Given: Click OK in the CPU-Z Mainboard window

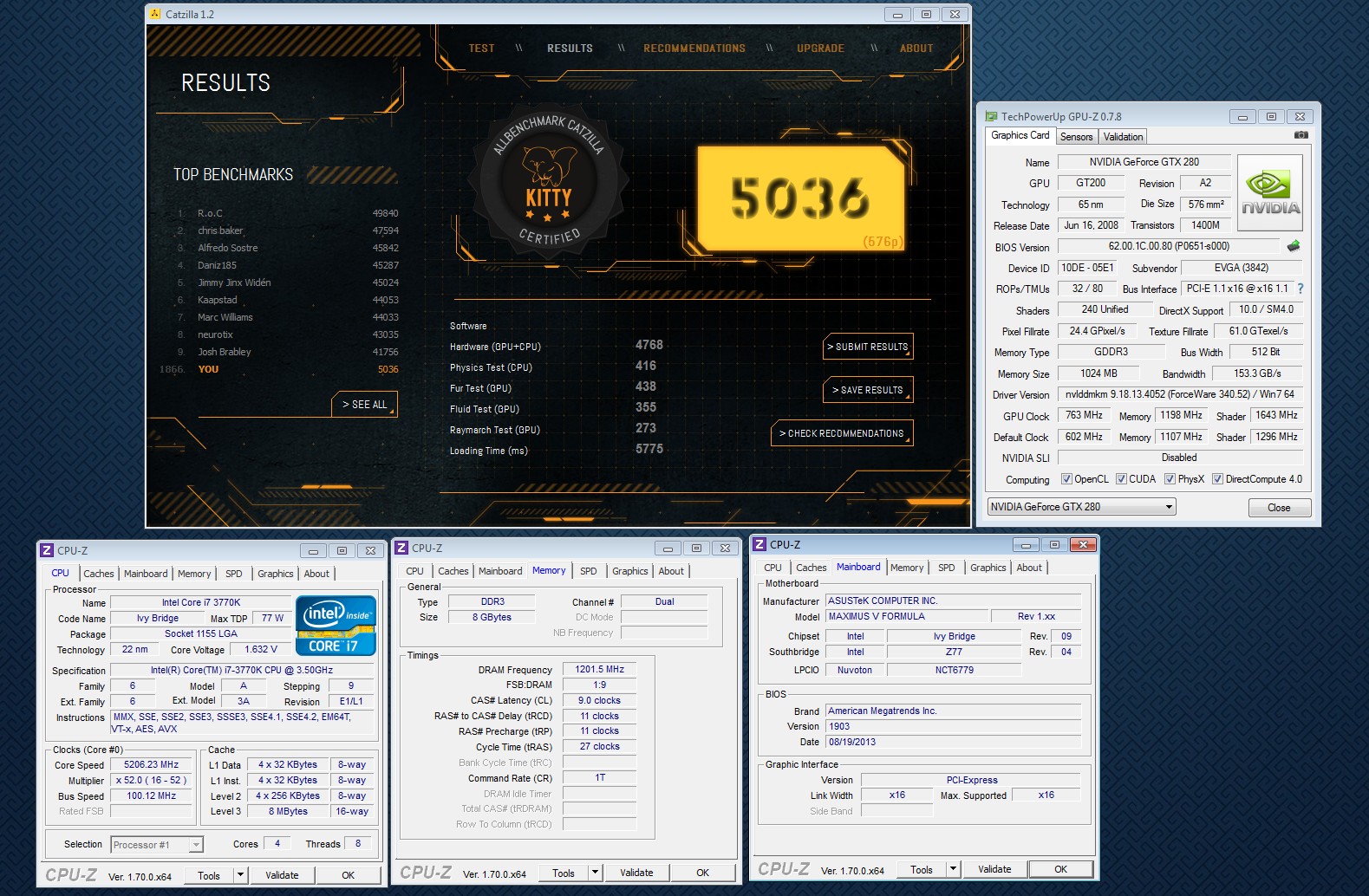Looking at the screenshot, I should tap(1060, 869).
